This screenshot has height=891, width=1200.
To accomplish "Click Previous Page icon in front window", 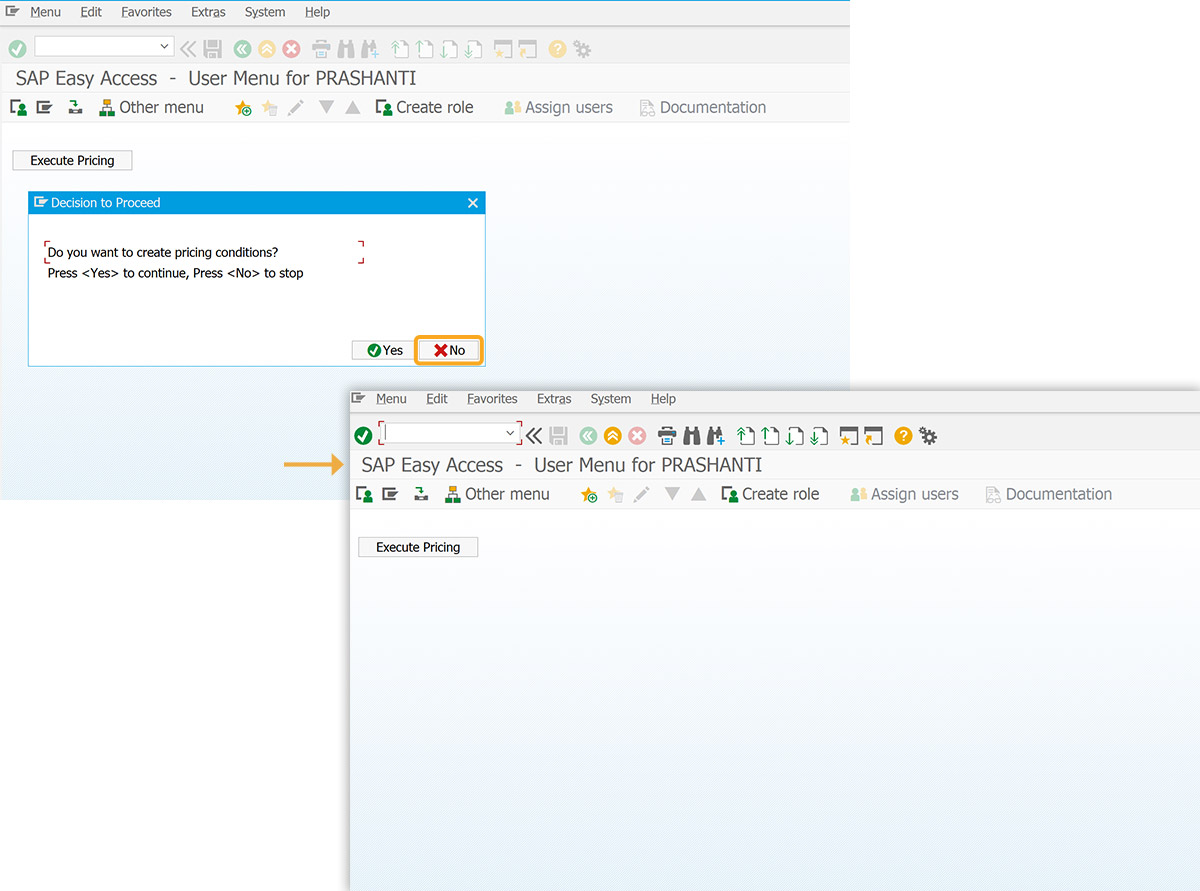I will (x=770, y=435).
